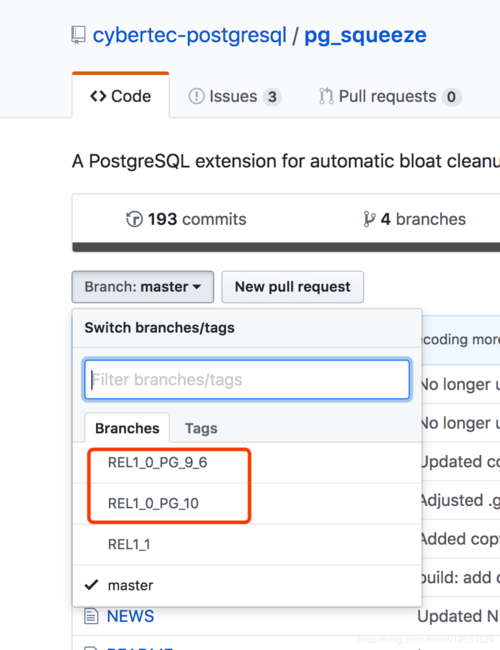Click the 'Switch branches/tags' header
This screenshot has height=650, width=500.
(x=159, y=328)
